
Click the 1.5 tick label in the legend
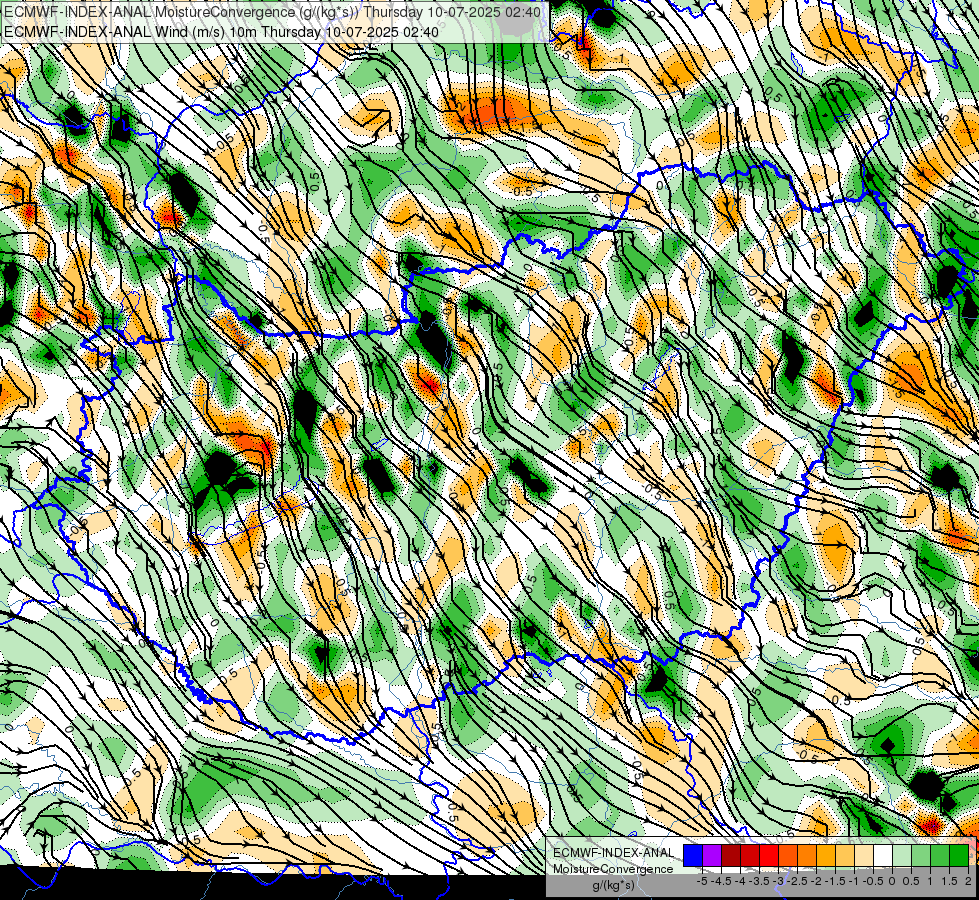coord(949,881)
